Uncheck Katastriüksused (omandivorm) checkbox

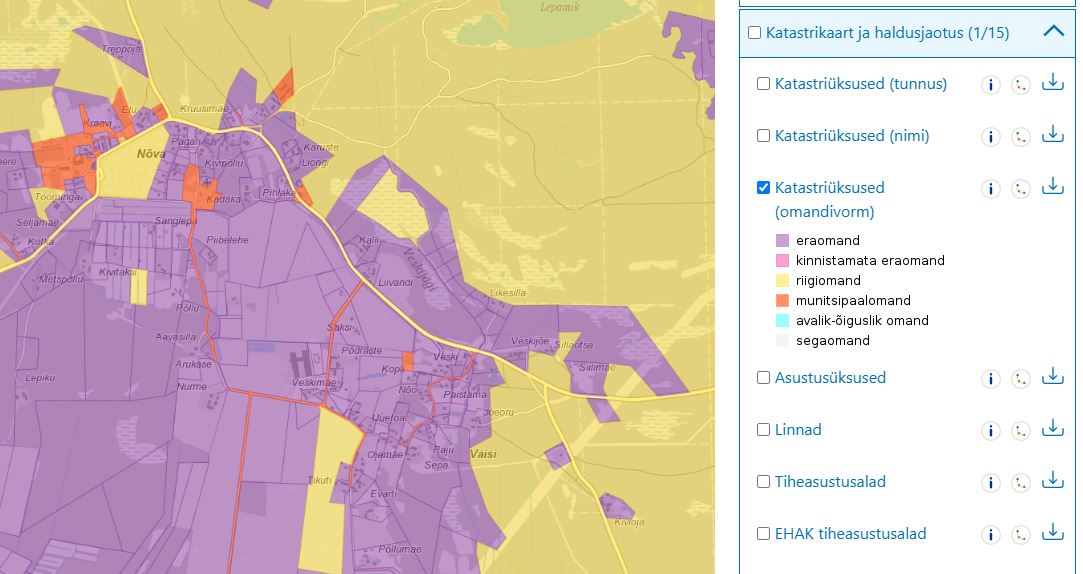click(764, 188)
